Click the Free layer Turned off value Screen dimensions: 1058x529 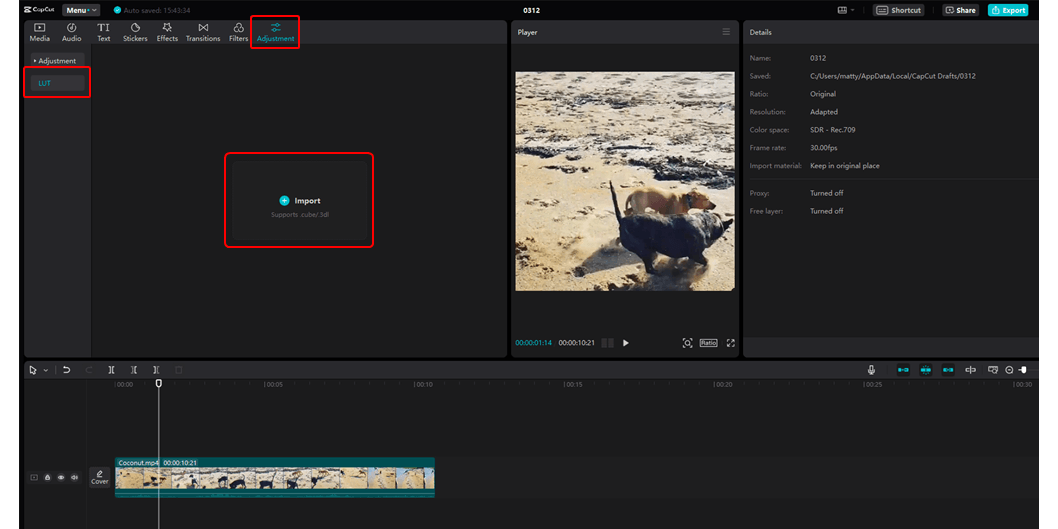[827, 211]
